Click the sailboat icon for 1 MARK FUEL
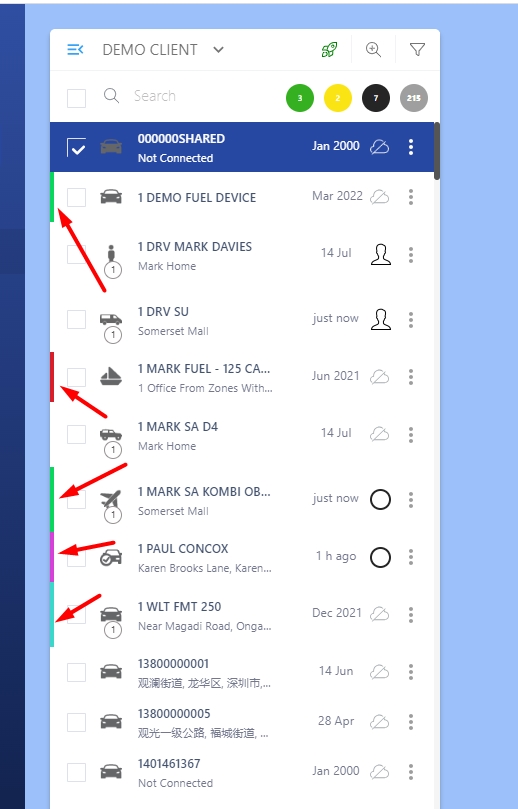Viewport: 518px width, 809px height. (x=111, y=377)
